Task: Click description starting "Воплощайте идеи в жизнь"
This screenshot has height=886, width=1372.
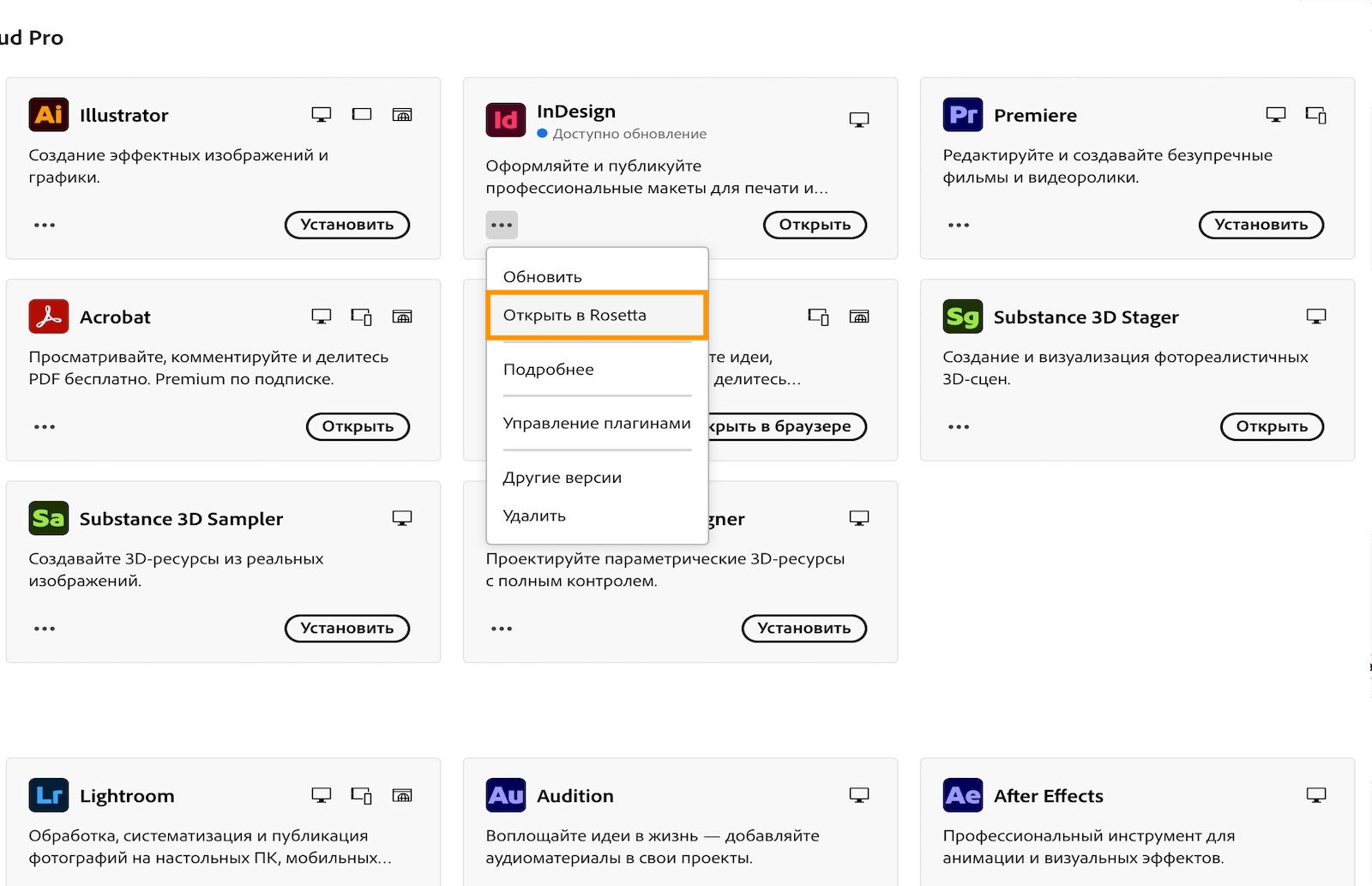Action: point(653,847)
